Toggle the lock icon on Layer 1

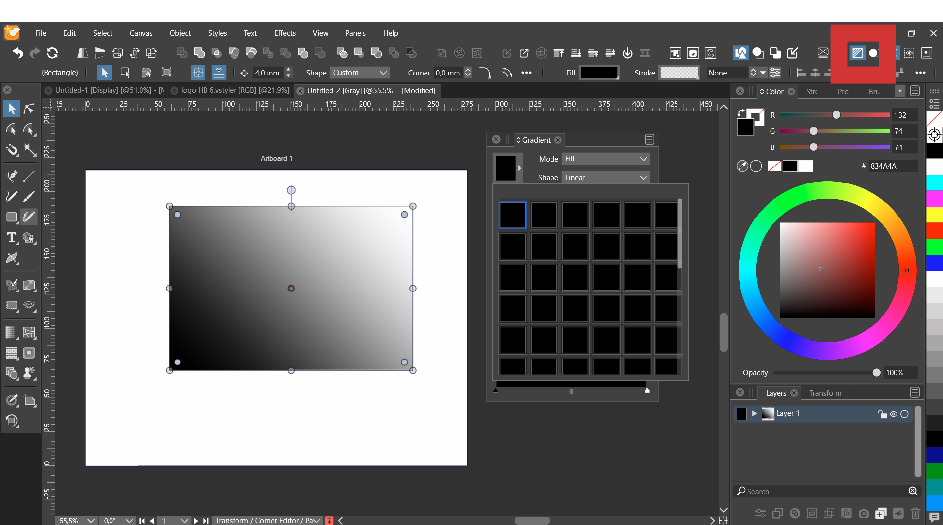point(881,414)
